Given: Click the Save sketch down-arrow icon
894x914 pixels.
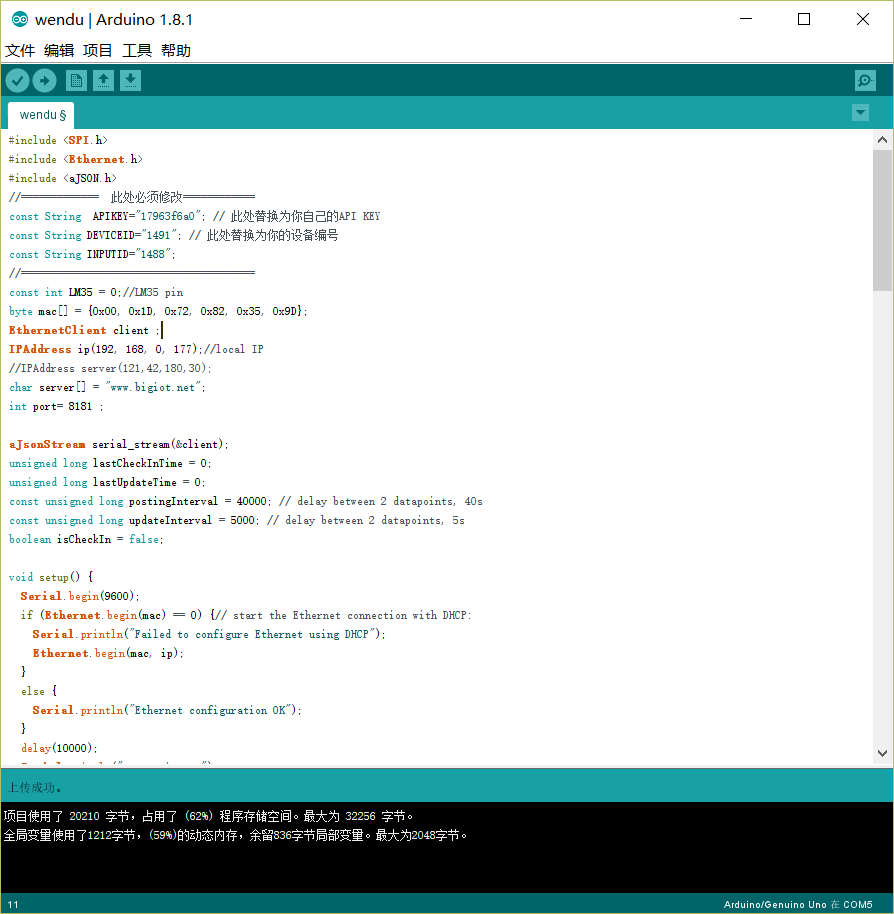Looking at the screenshot, I should (131, 81).
